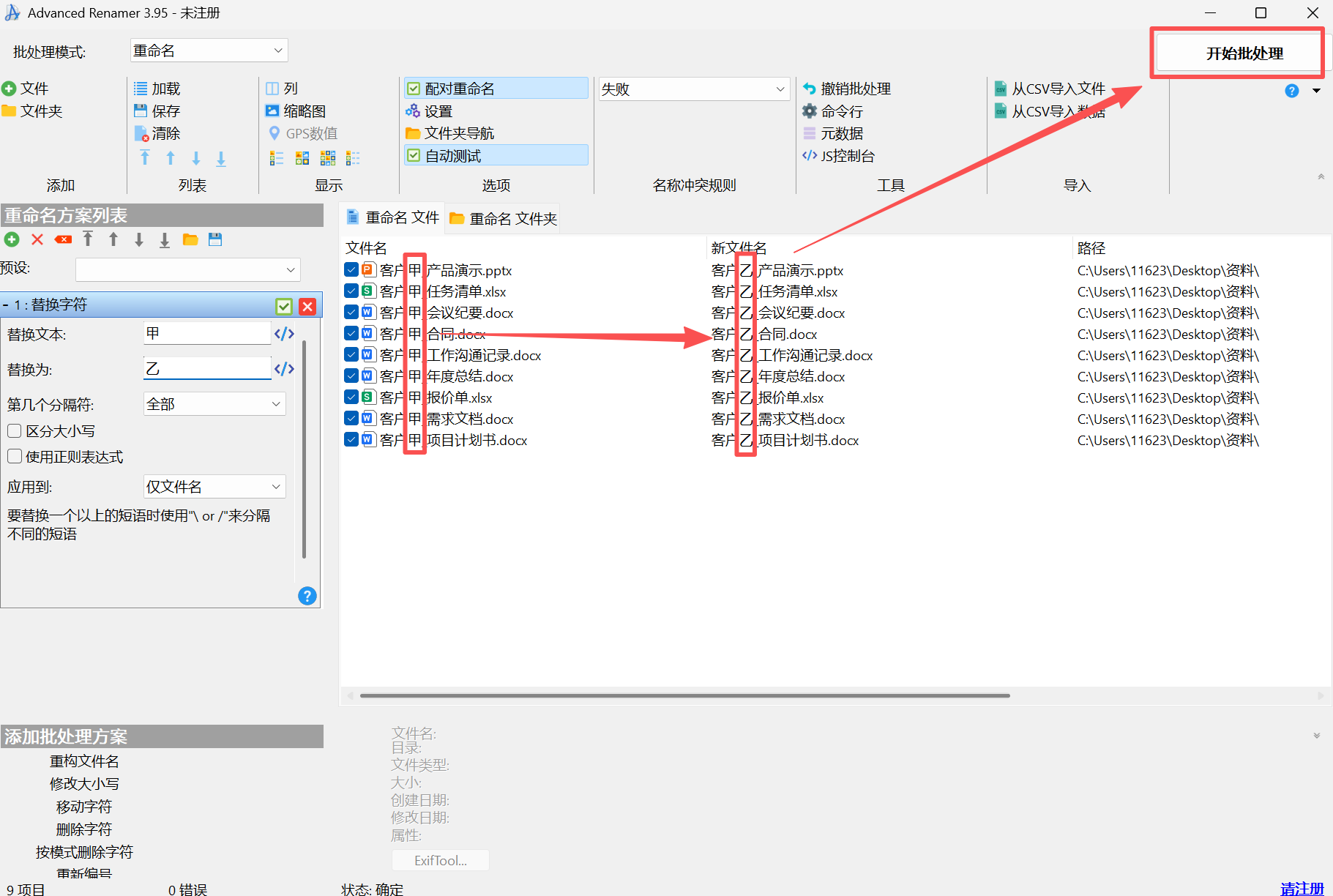Screen dimensions: 1333x896
Task: Click the horizontal scrollbar of the file list
Action: pyautogui.click(x=685, y=695)
